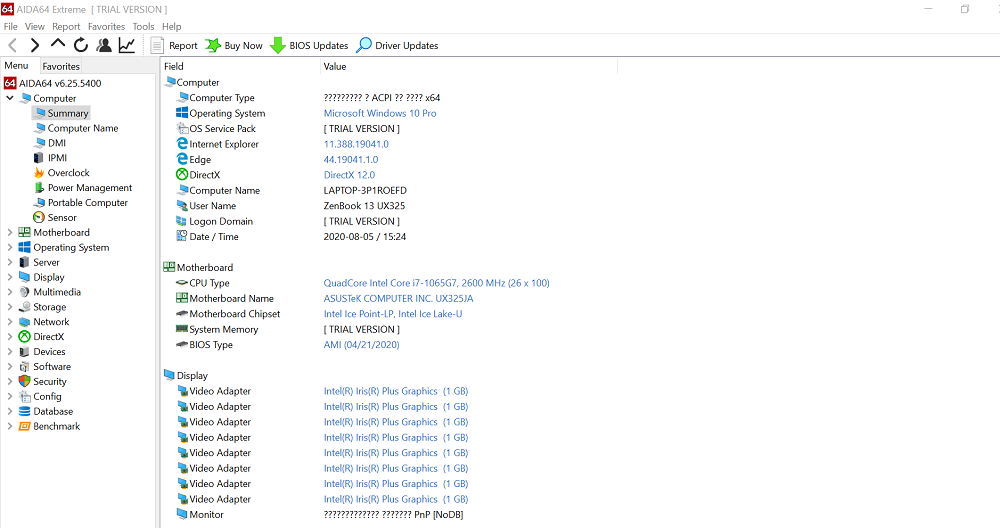
Task: Click the ZenBook 13 UX325 user name value
Action: pos(364,205)
